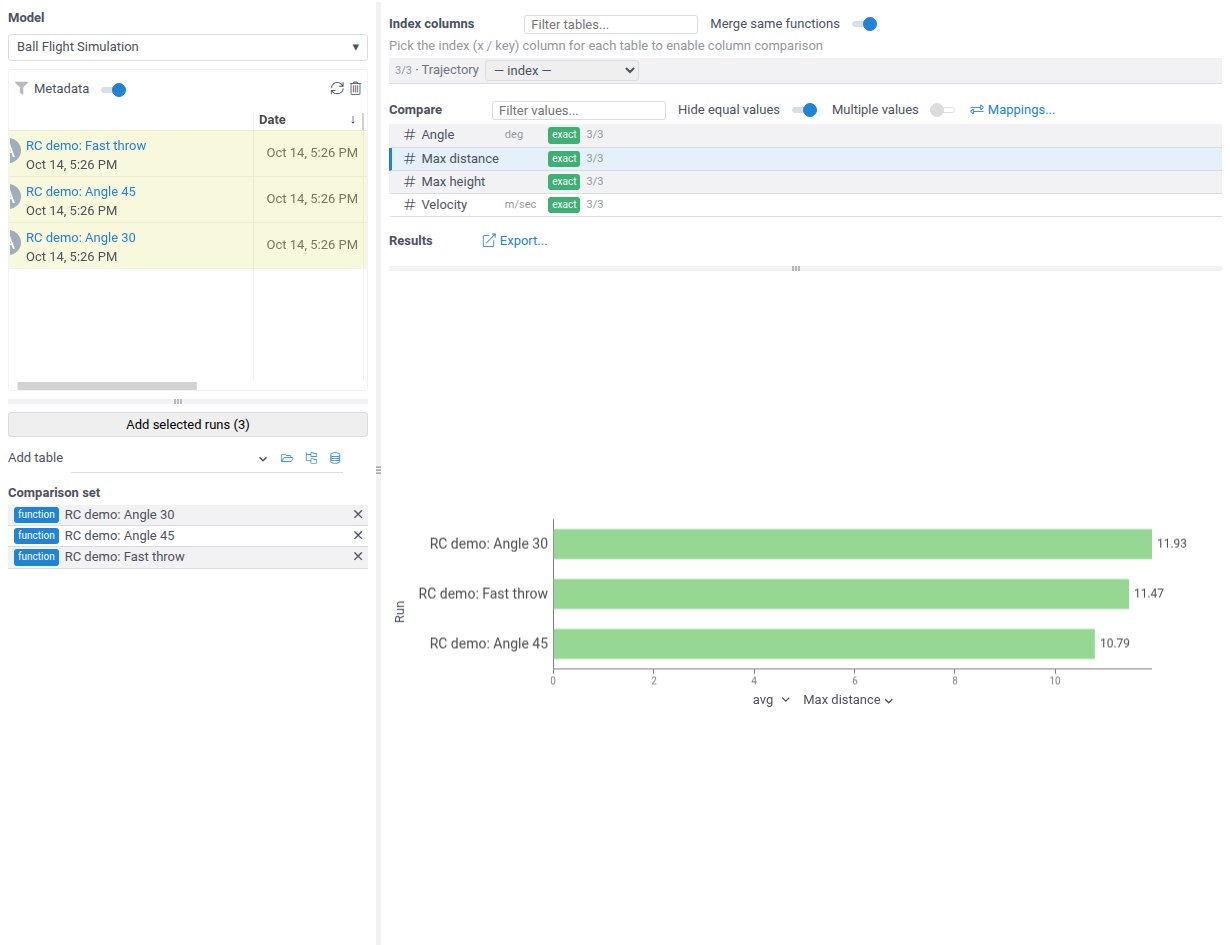Click the RC demo: Fast throw chart bar

coord(841,594)
